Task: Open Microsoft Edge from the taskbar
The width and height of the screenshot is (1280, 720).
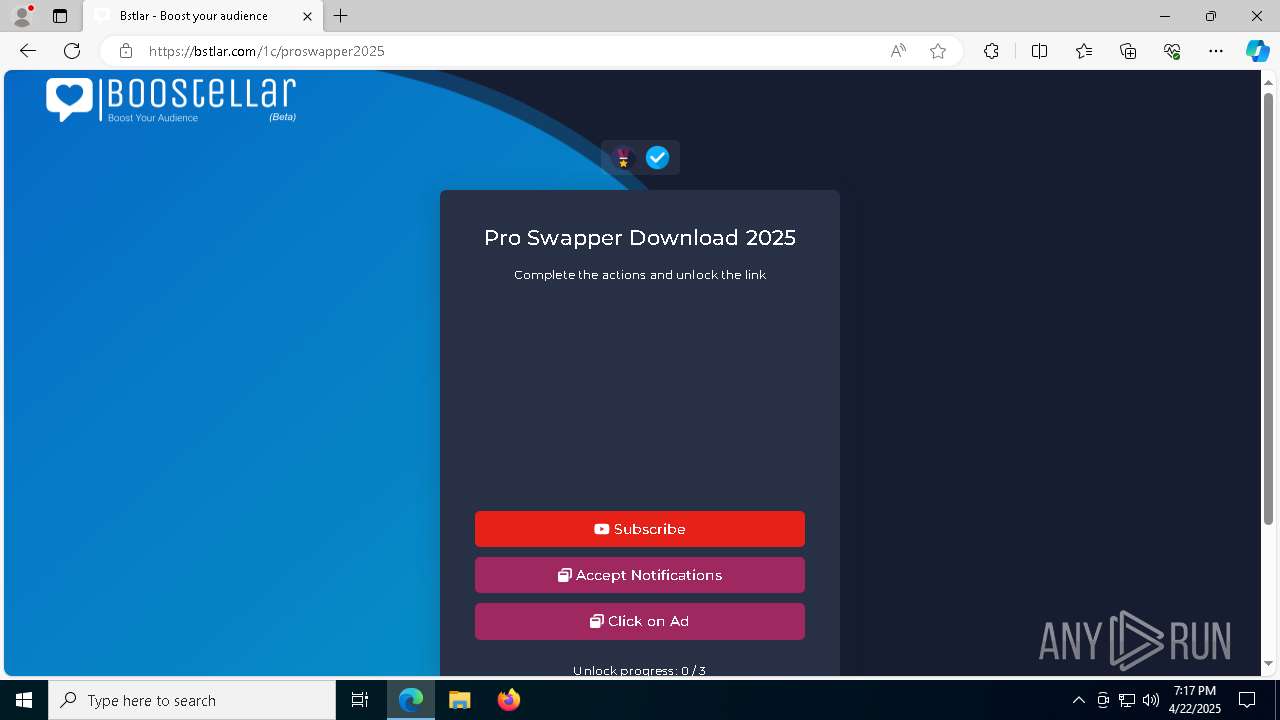Action: click(x=411, y=700)
